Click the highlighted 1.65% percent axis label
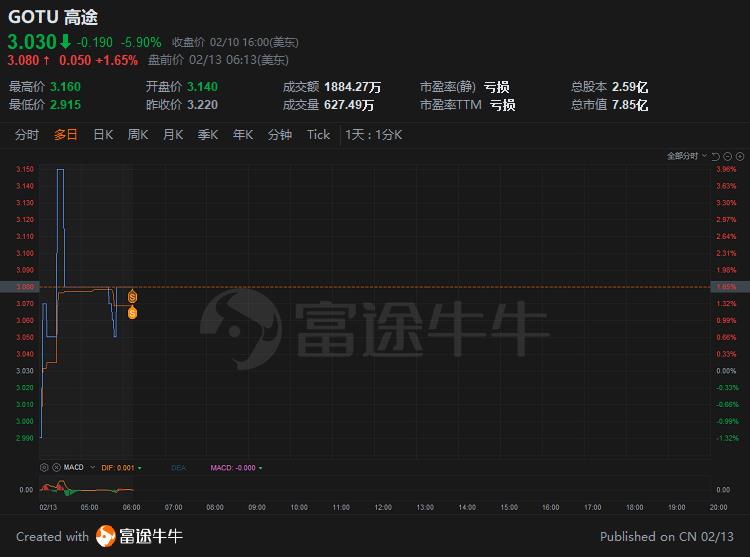Image resolution: width=750 pixels, height=557 pixels. pos(730,287)
